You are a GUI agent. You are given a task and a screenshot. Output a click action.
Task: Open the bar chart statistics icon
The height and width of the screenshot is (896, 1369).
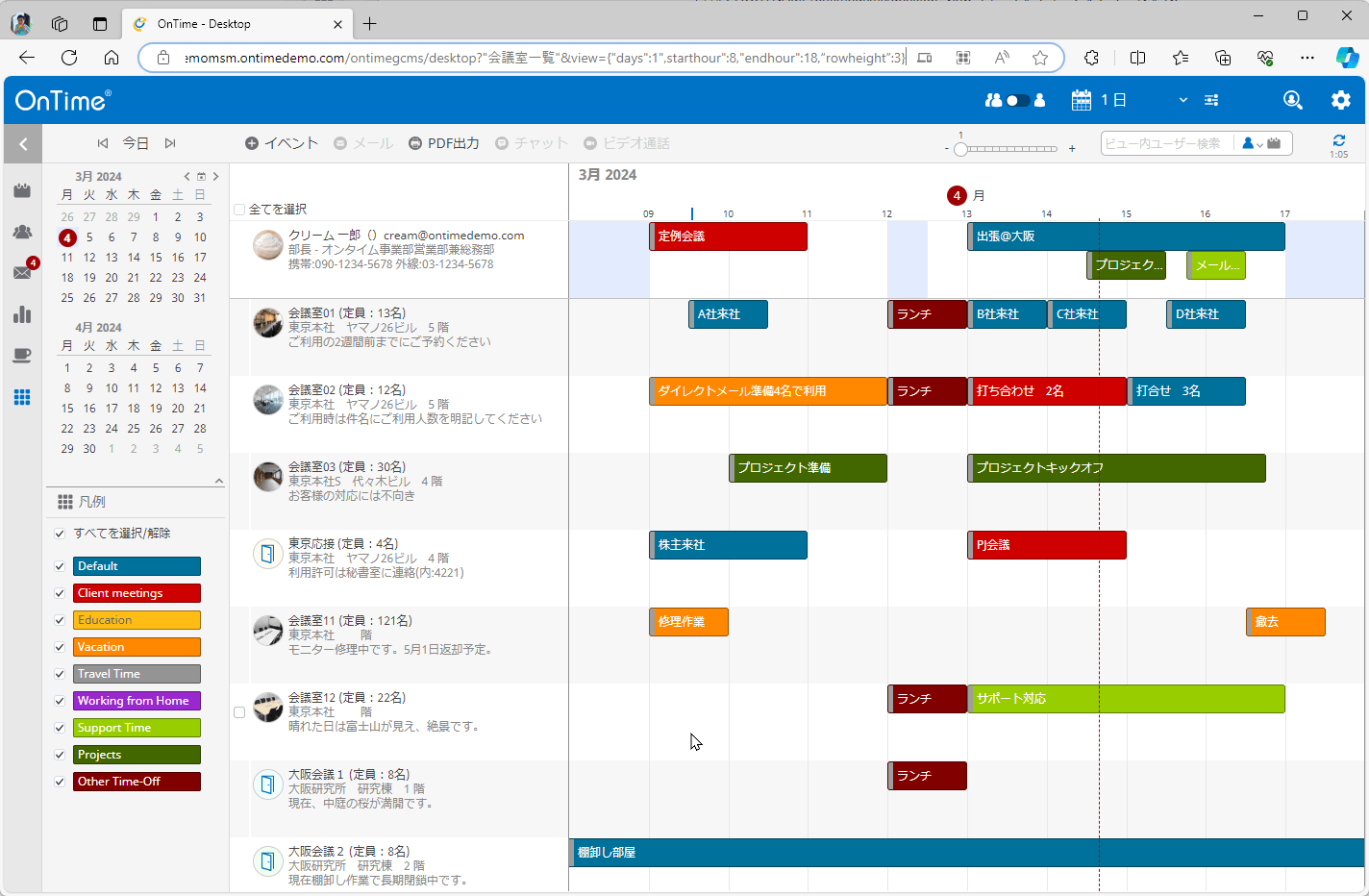pos(22,314)
